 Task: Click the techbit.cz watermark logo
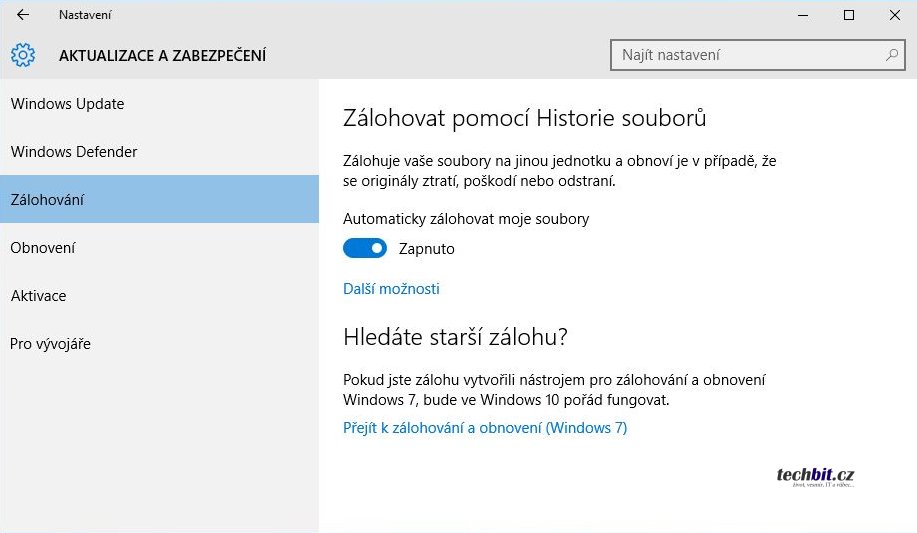(816, 476)
